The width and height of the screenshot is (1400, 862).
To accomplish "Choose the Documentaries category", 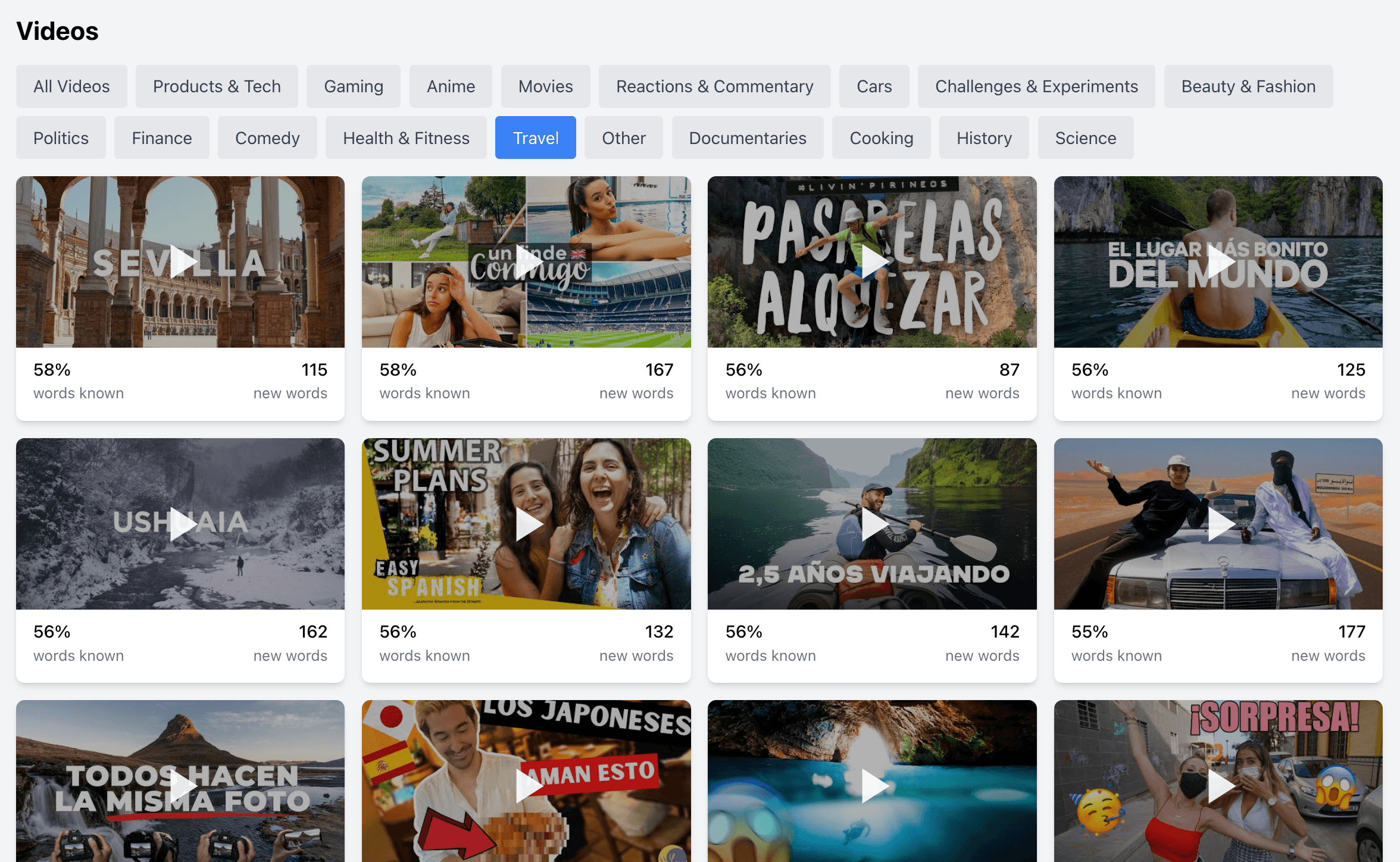I will [x=748, y=138].
